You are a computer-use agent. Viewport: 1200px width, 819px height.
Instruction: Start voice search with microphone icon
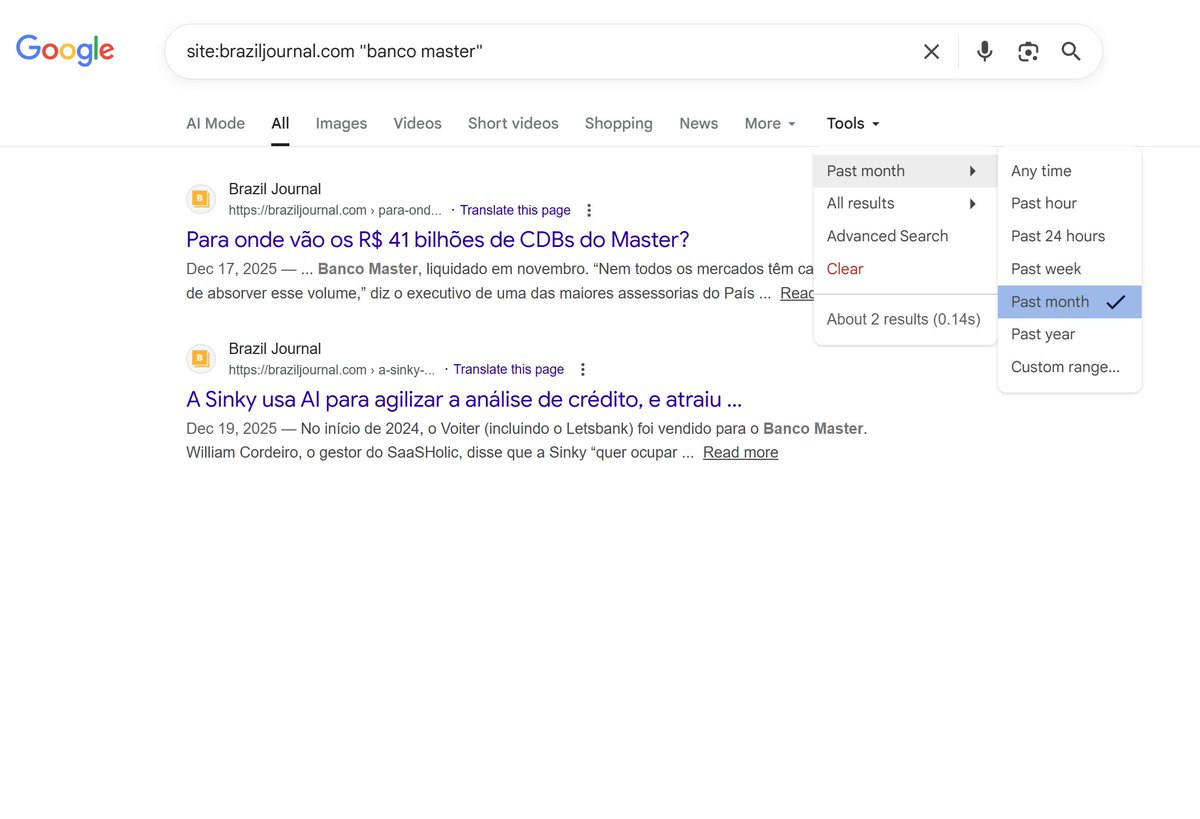[985, 52]
